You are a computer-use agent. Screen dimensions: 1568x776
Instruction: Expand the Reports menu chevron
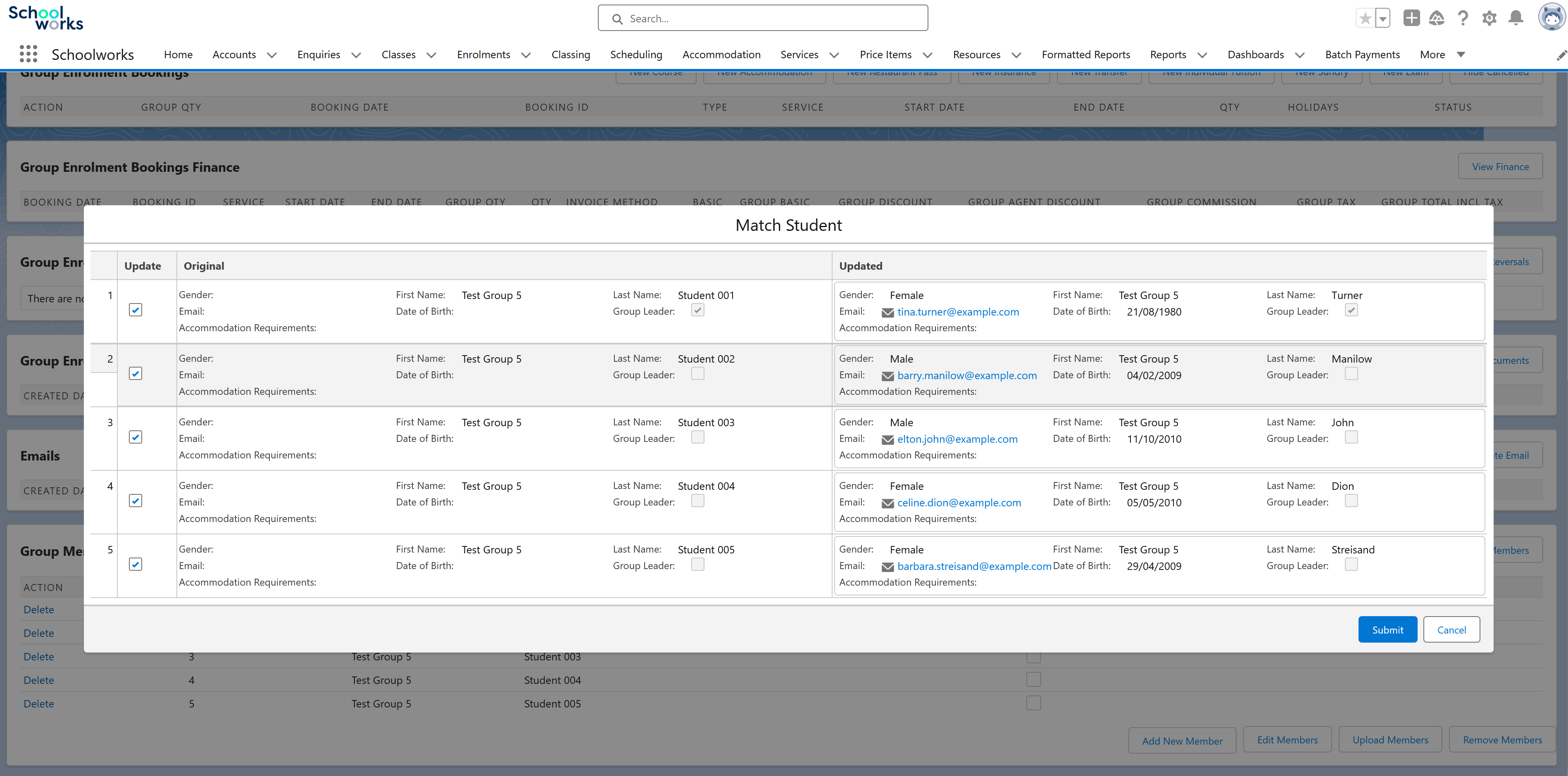[1202, 55]
